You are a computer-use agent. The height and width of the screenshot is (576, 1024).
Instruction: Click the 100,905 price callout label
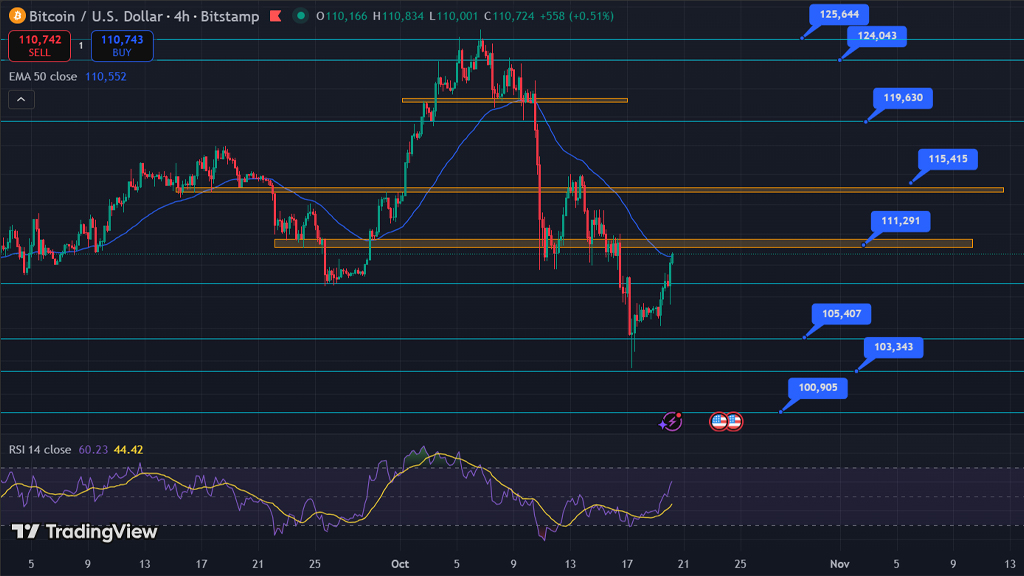coord(818,388)
